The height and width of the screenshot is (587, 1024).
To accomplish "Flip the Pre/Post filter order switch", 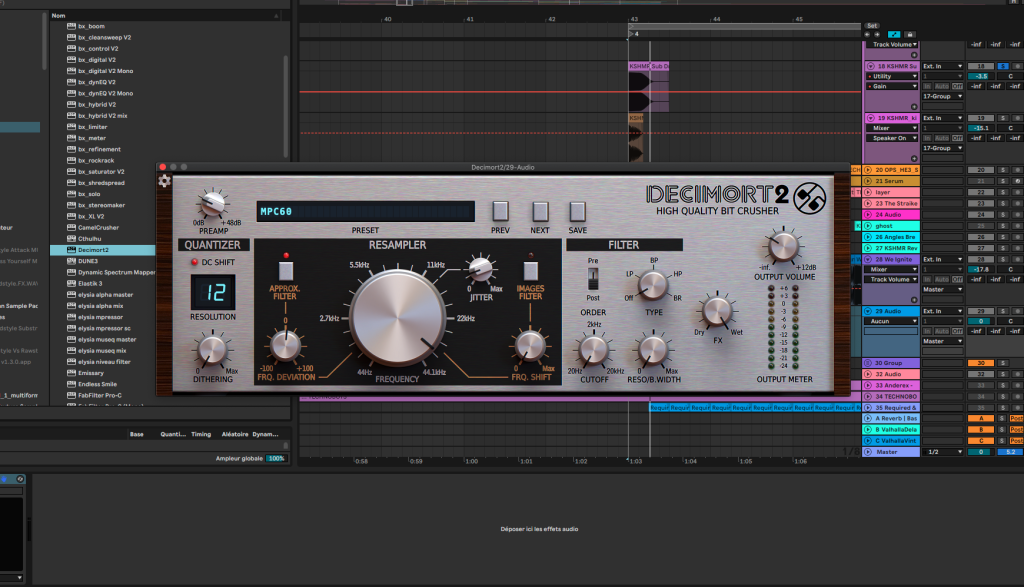I will 593,279.
